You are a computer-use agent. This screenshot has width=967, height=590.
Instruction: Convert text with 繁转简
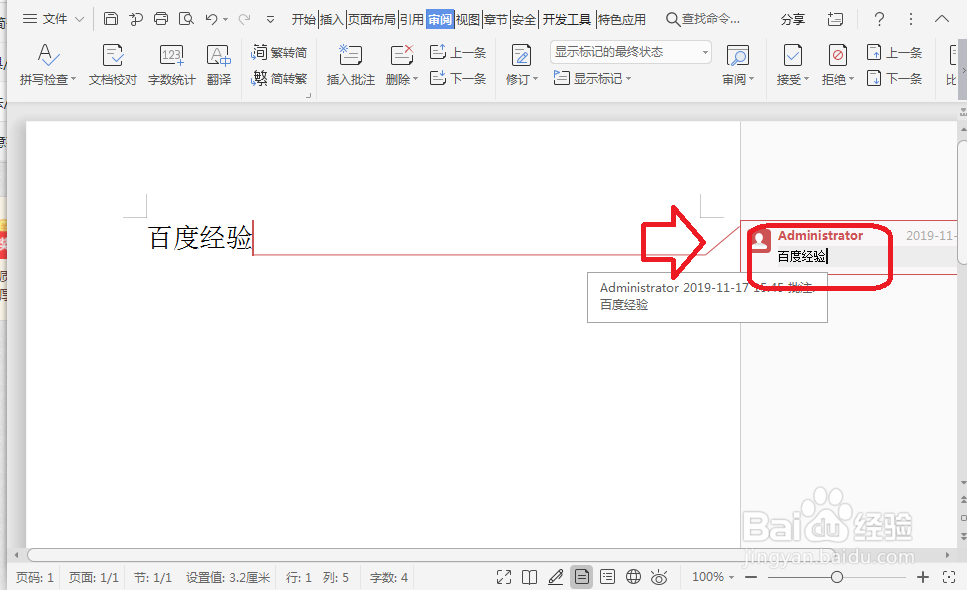tap(279, 52)
